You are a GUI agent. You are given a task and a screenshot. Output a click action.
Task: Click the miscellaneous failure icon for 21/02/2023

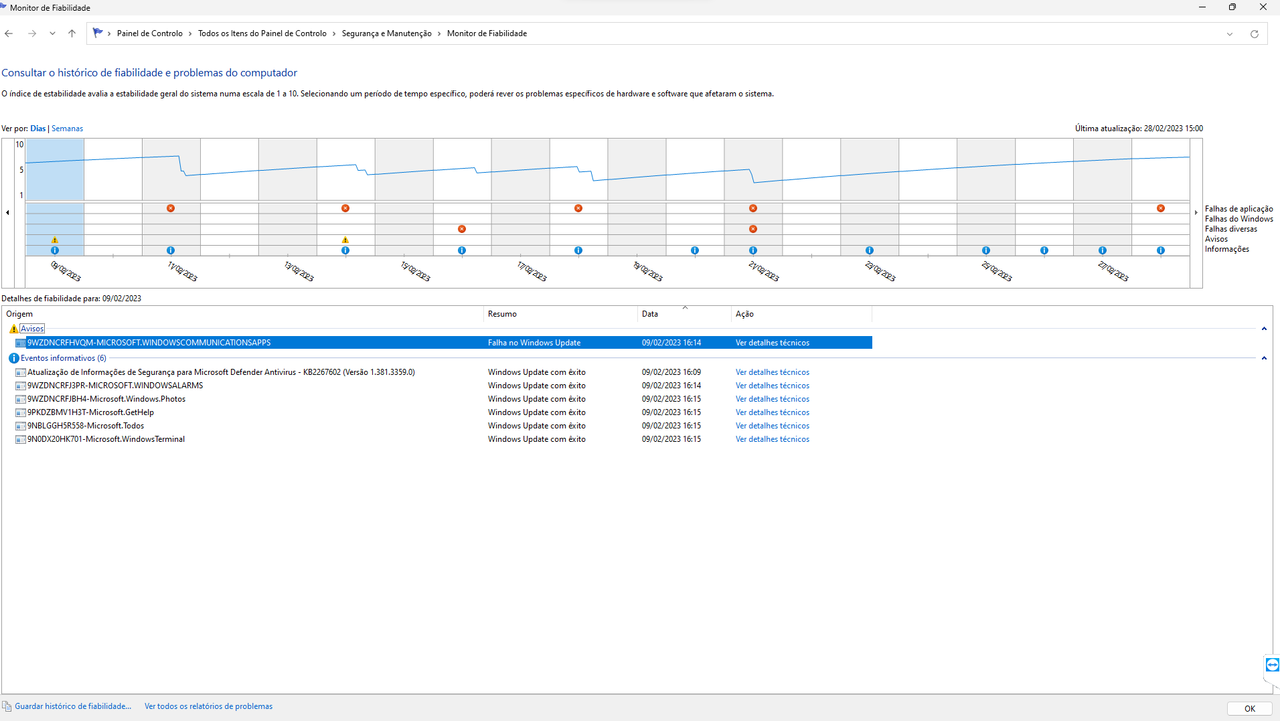pyautogui.click(x=753, y=229)
